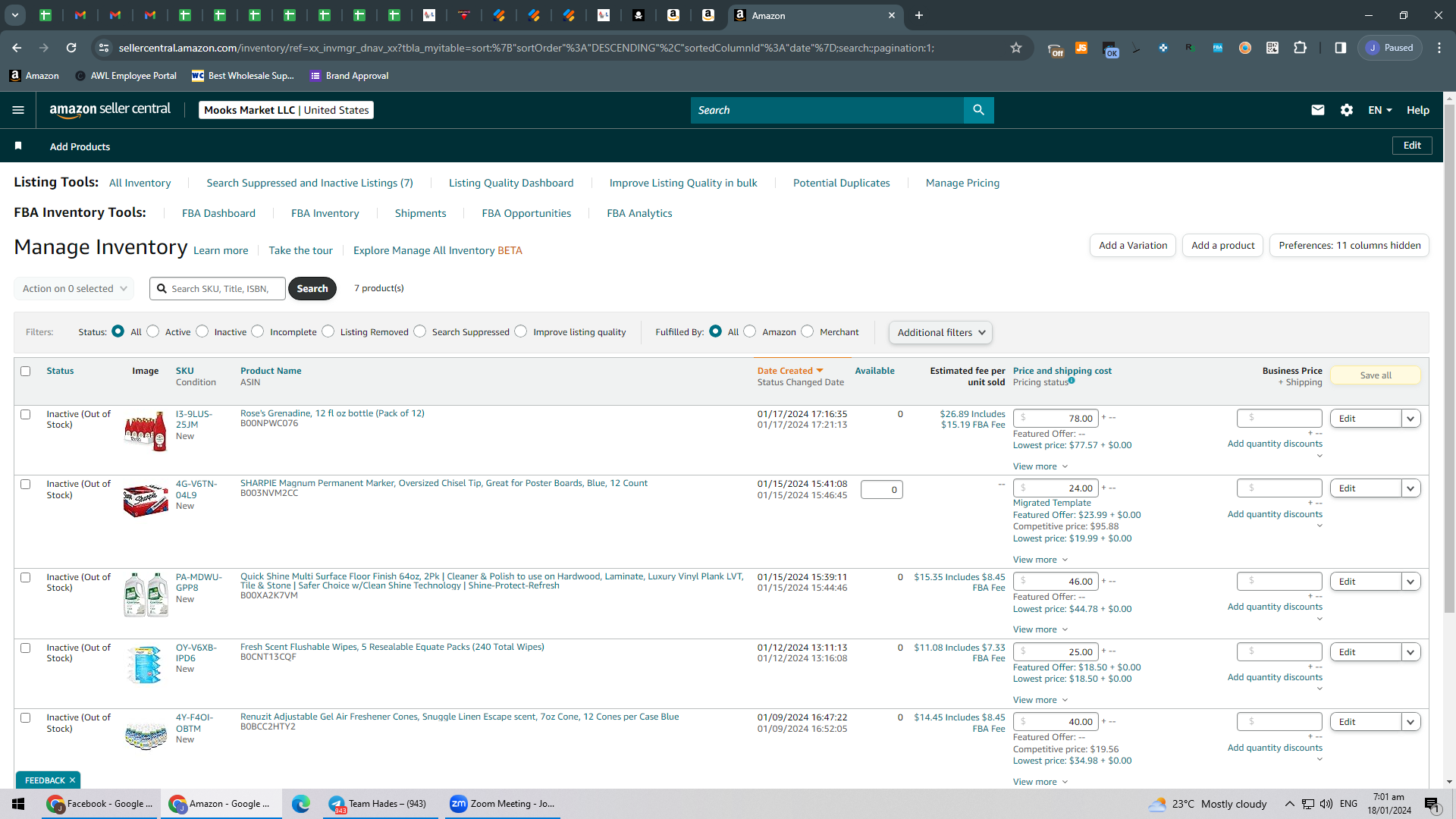The image size is (1456, 819).
Task: Open the notifications icon in system tray
Action: coord(1432,804)
